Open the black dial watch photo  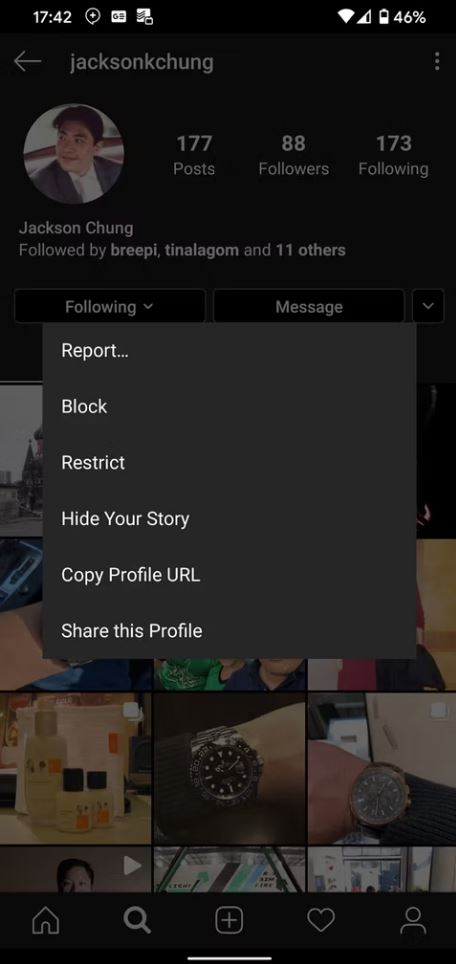tap(229, 768)
